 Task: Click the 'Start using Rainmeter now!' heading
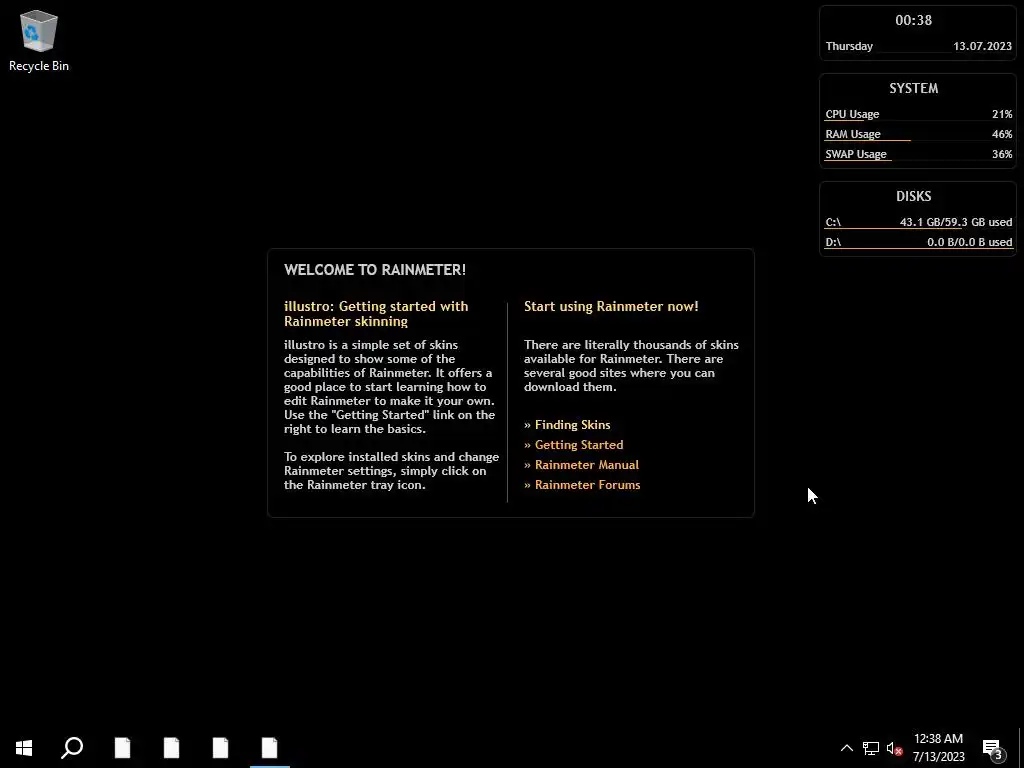(611, 306)
